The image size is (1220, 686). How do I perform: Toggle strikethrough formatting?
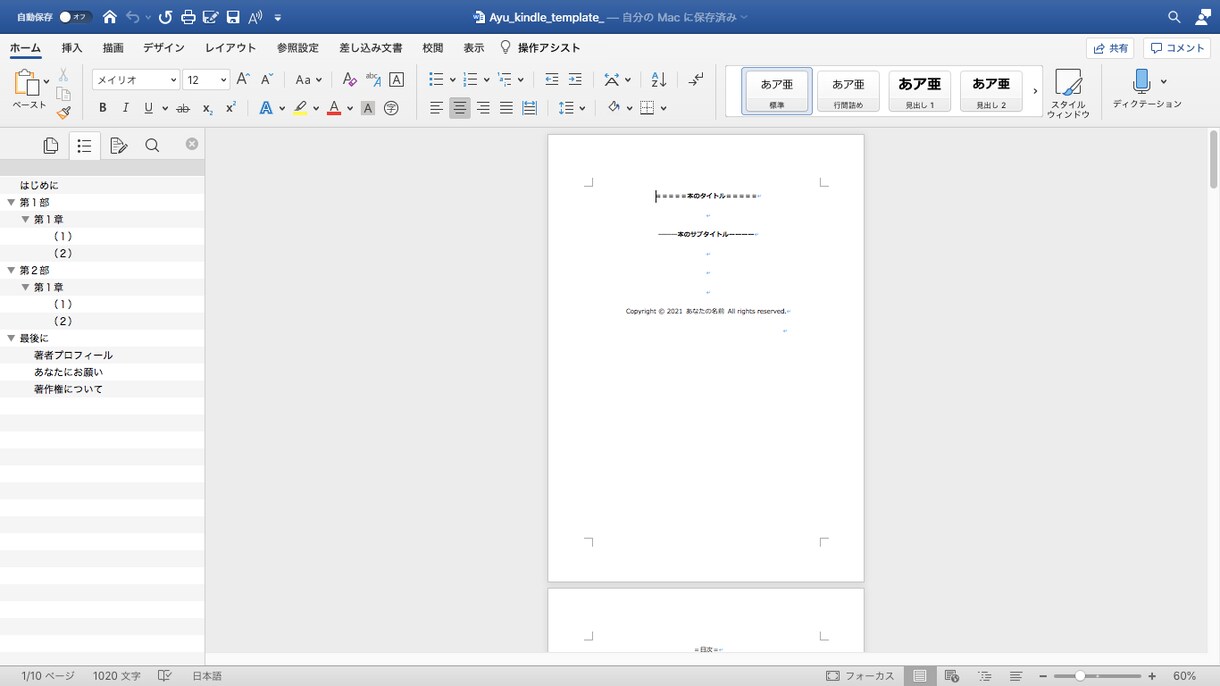pos(183,108)
